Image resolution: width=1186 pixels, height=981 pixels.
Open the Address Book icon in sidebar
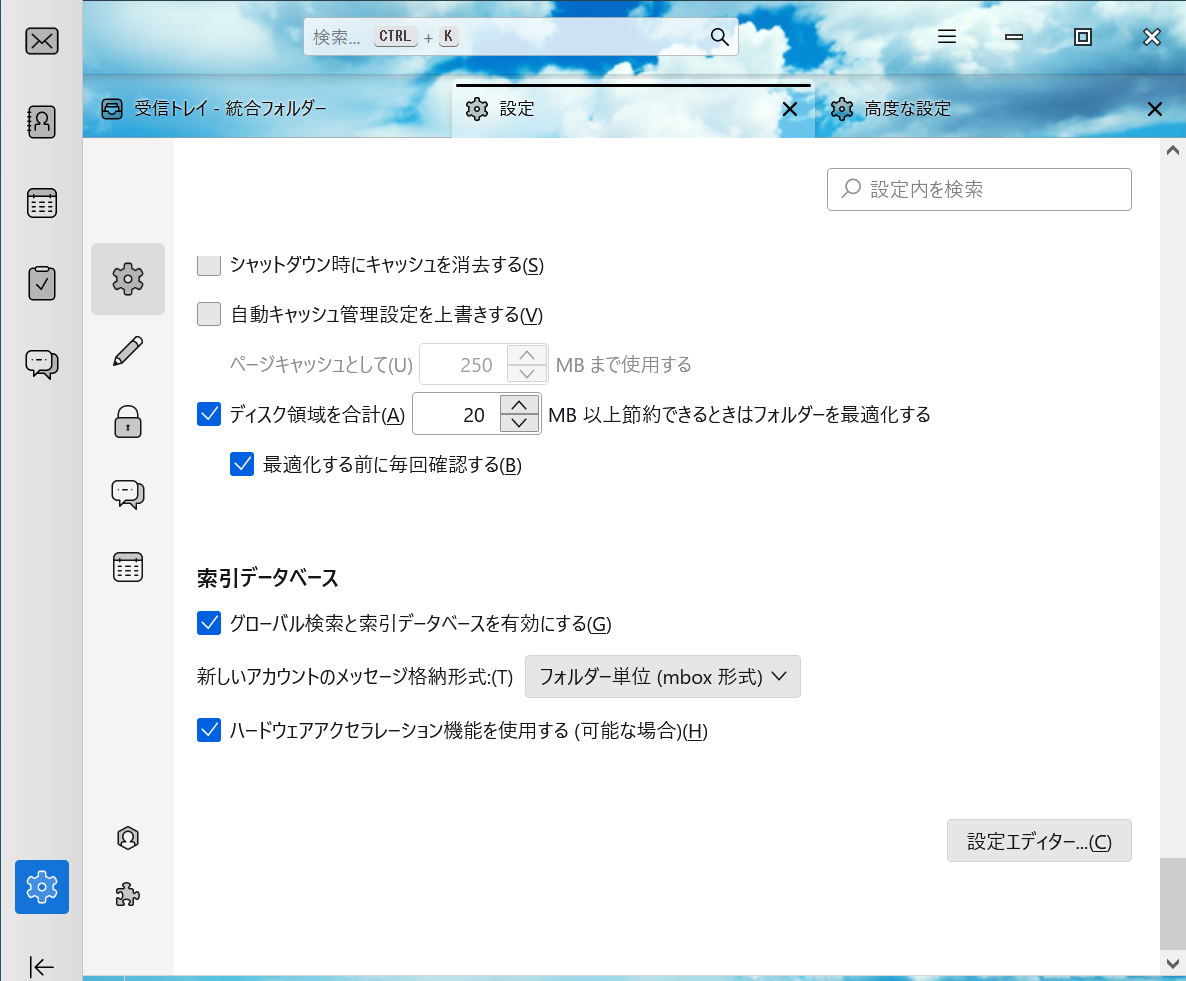click(41, 121)
